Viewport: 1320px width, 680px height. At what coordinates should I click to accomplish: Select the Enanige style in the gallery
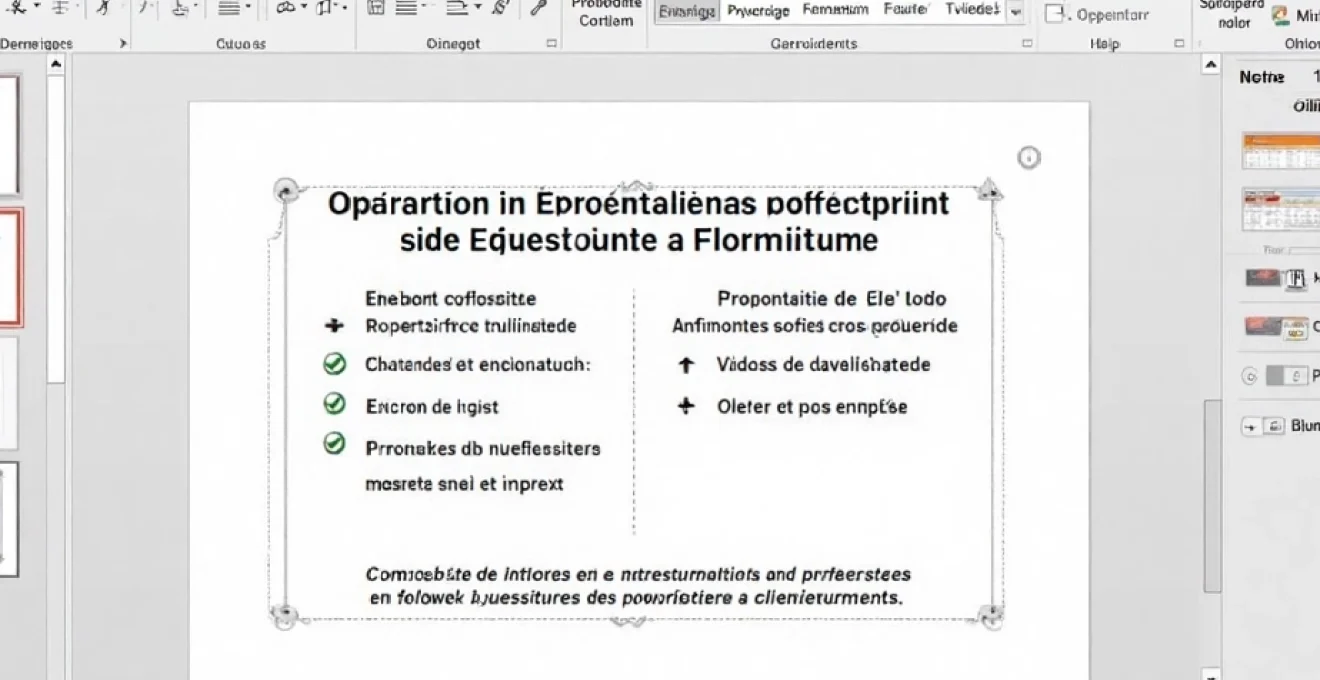tap(686, 12)
